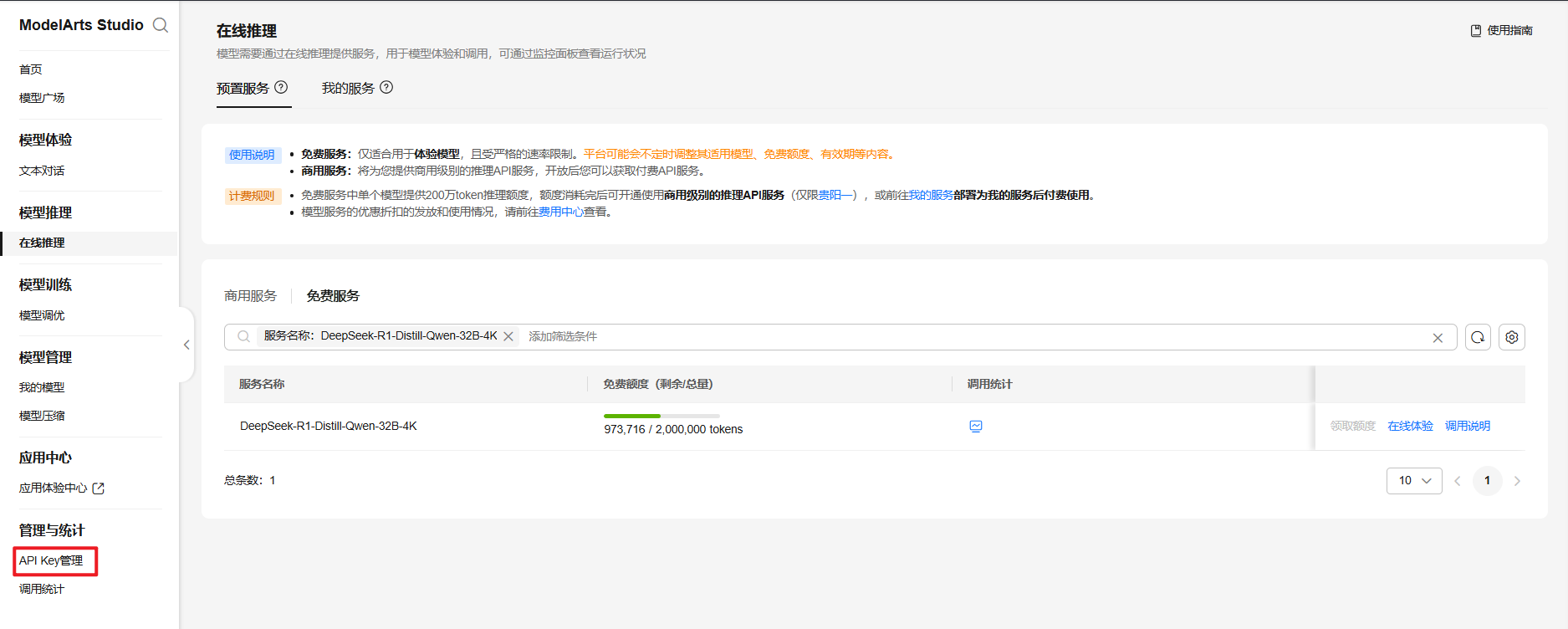
Task: Open 文本对话 in the sidebar
Action: [42, 171]
